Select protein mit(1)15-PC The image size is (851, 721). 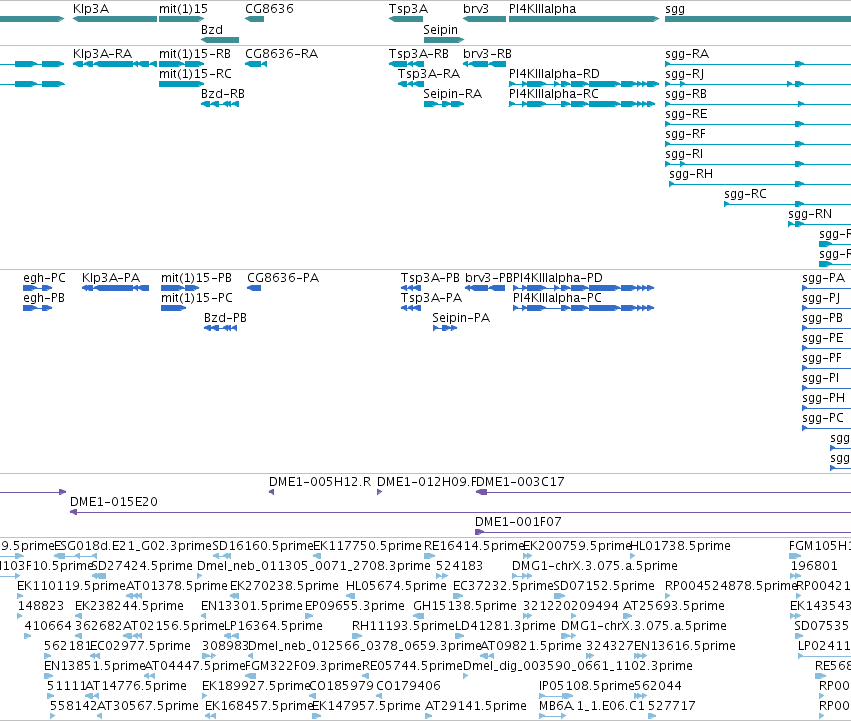(x=174, y=308)
